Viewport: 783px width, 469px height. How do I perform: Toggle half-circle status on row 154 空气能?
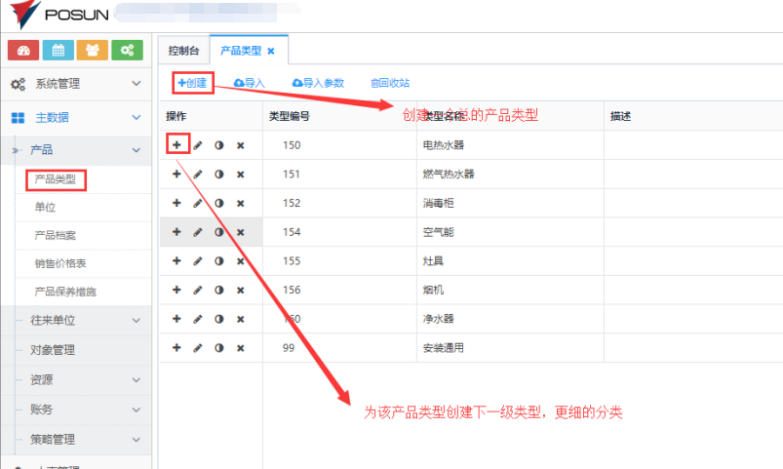point(219,232)
